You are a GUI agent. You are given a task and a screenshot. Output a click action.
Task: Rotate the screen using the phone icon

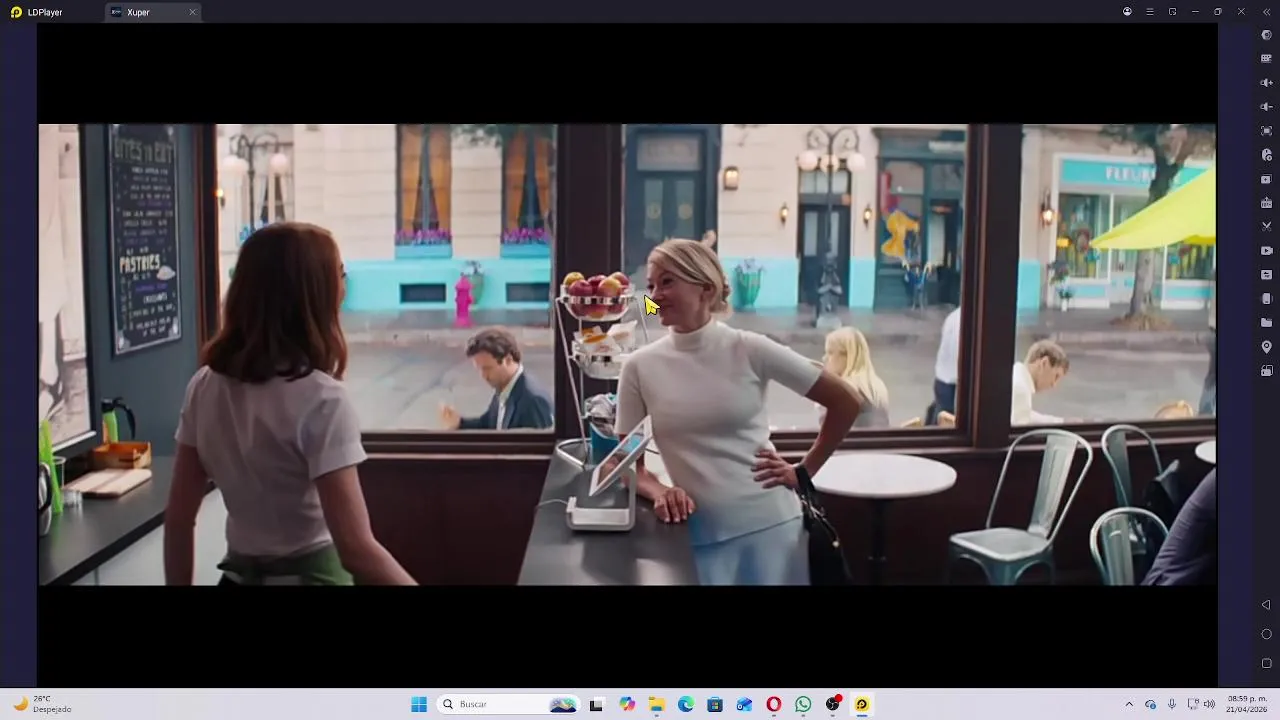point(1266,299)
